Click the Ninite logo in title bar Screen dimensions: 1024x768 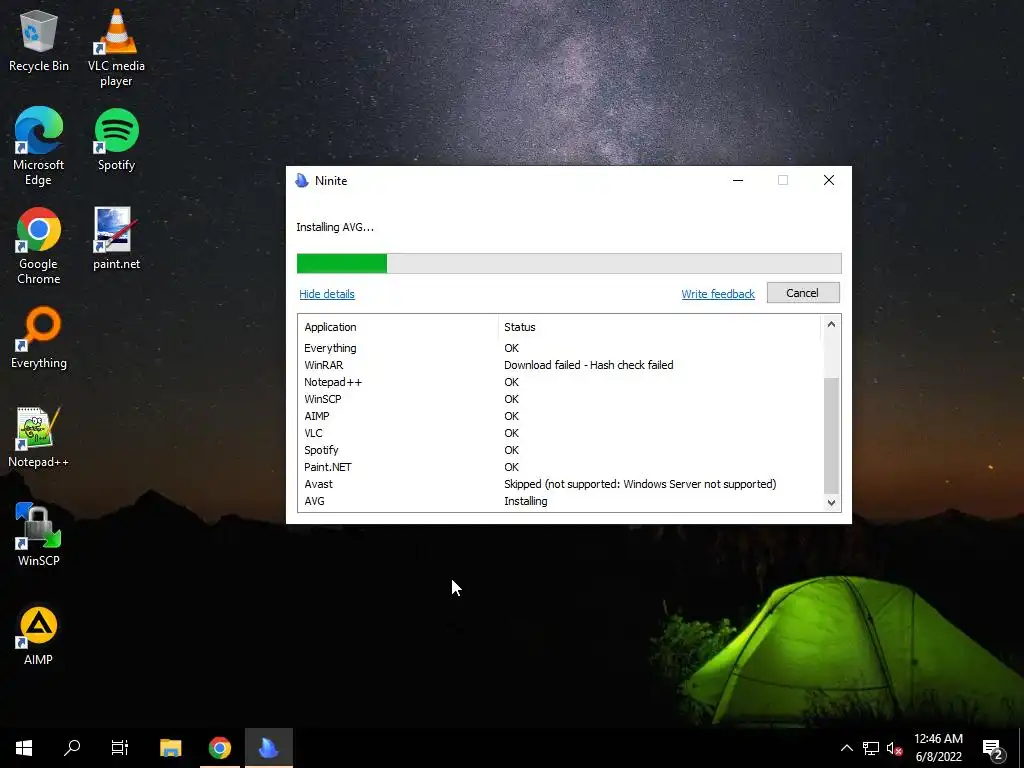302,181
